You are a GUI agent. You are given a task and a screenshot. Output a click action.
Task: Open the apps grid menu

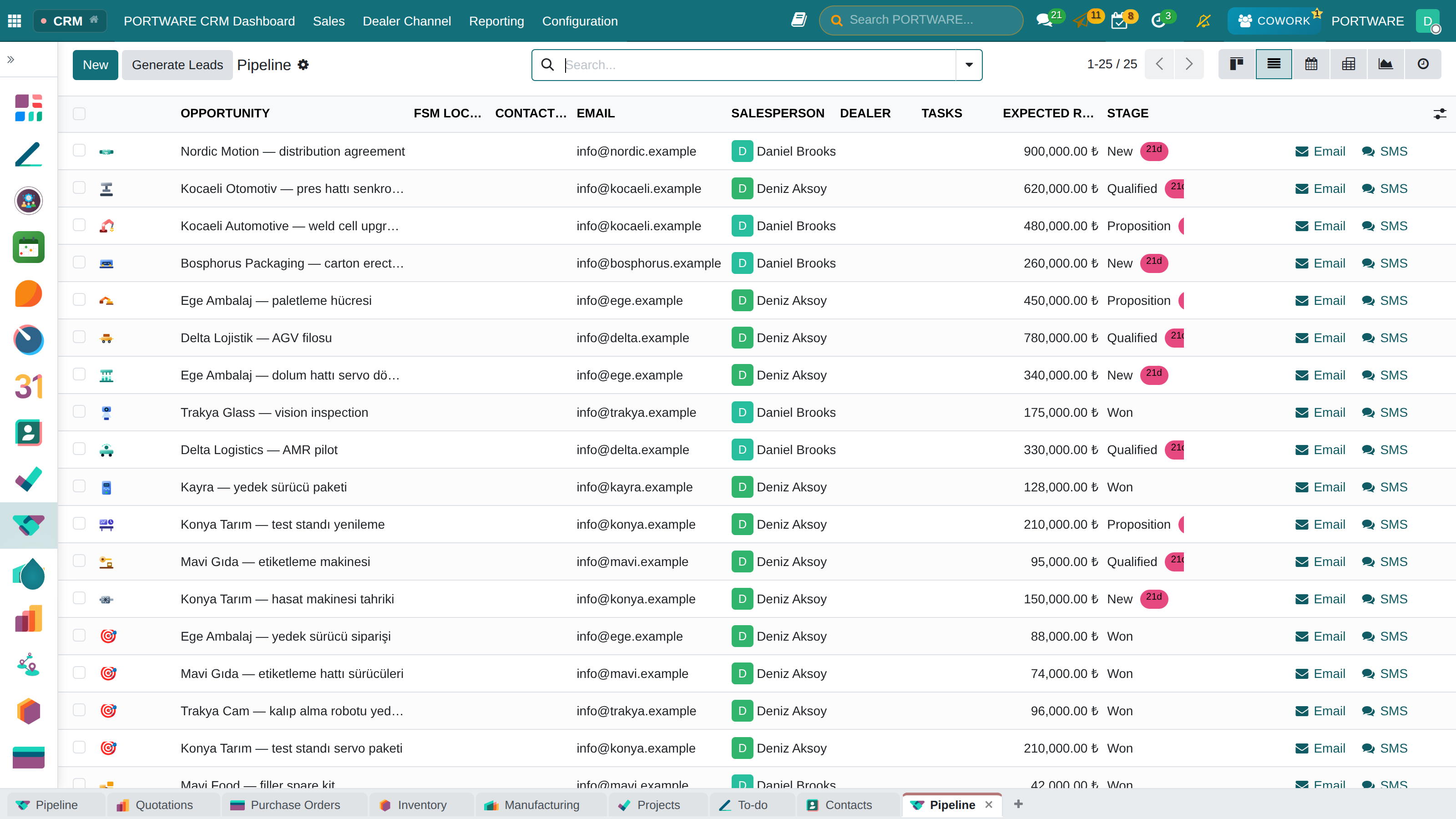point(15,21)
